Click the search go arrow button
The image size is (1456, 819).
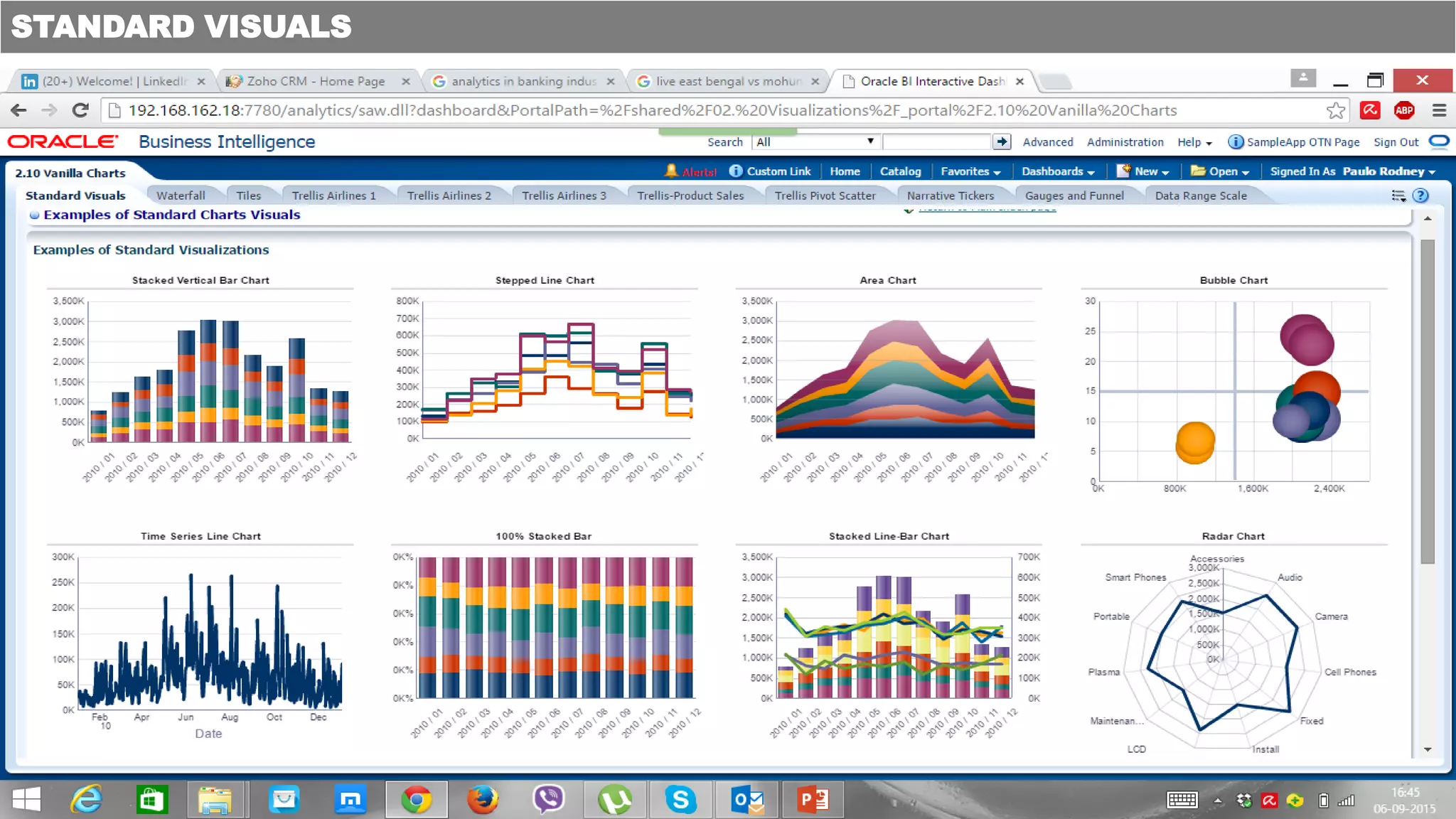tap(1002, 141)
